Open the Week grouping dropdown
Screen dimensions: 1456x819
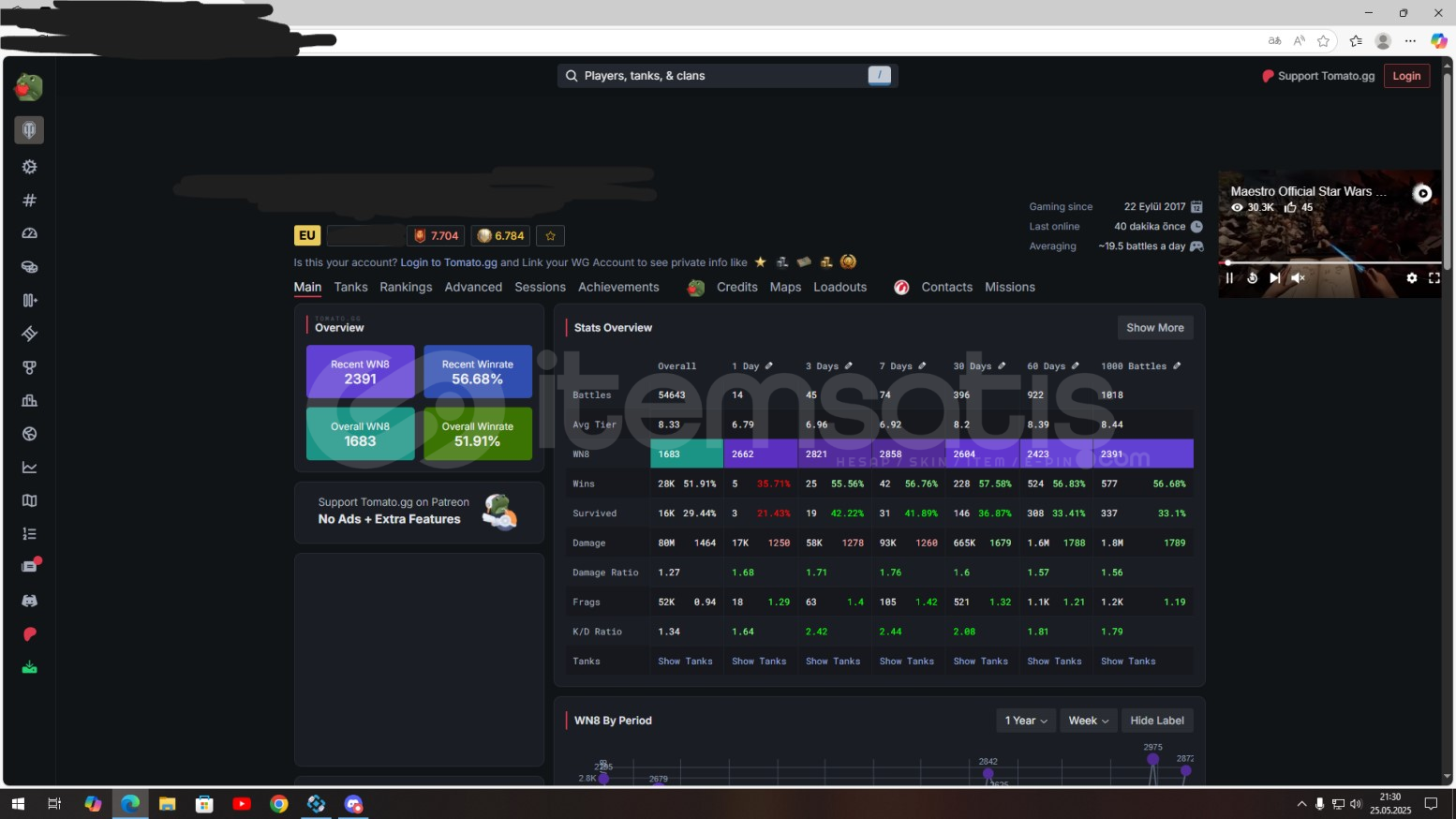tap(1089, 721)
